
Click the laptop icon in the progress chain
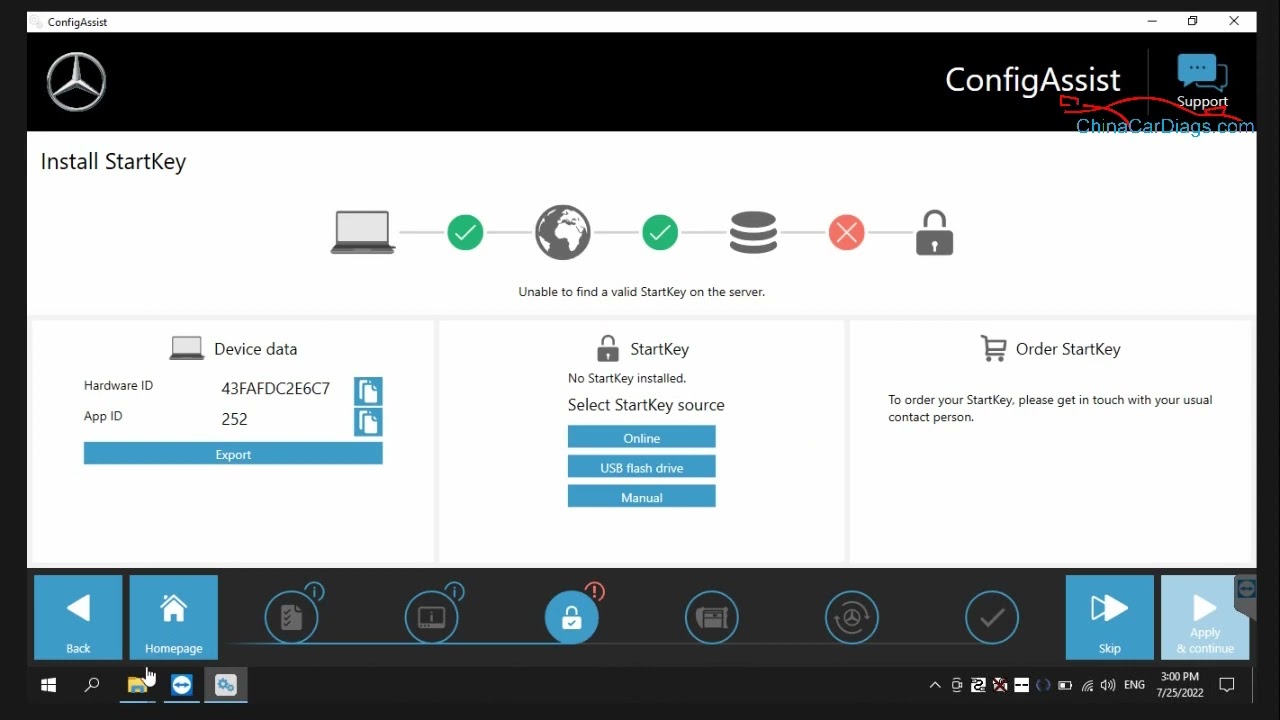pos(362,233)
